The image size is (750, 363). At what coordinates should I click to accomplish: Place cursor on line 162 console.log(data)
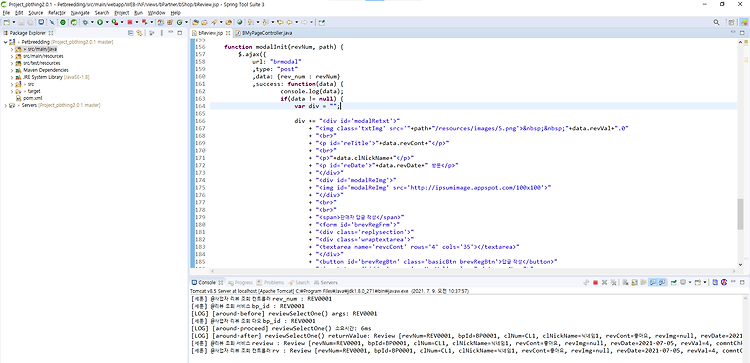pos(311,91)
